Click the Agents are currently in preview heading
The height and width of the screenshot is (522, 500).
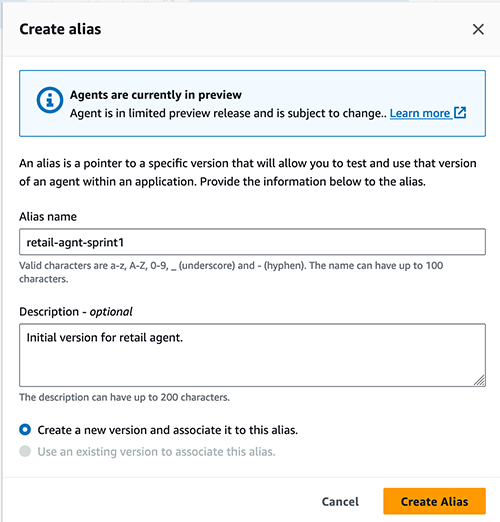[x=156, y=95]
